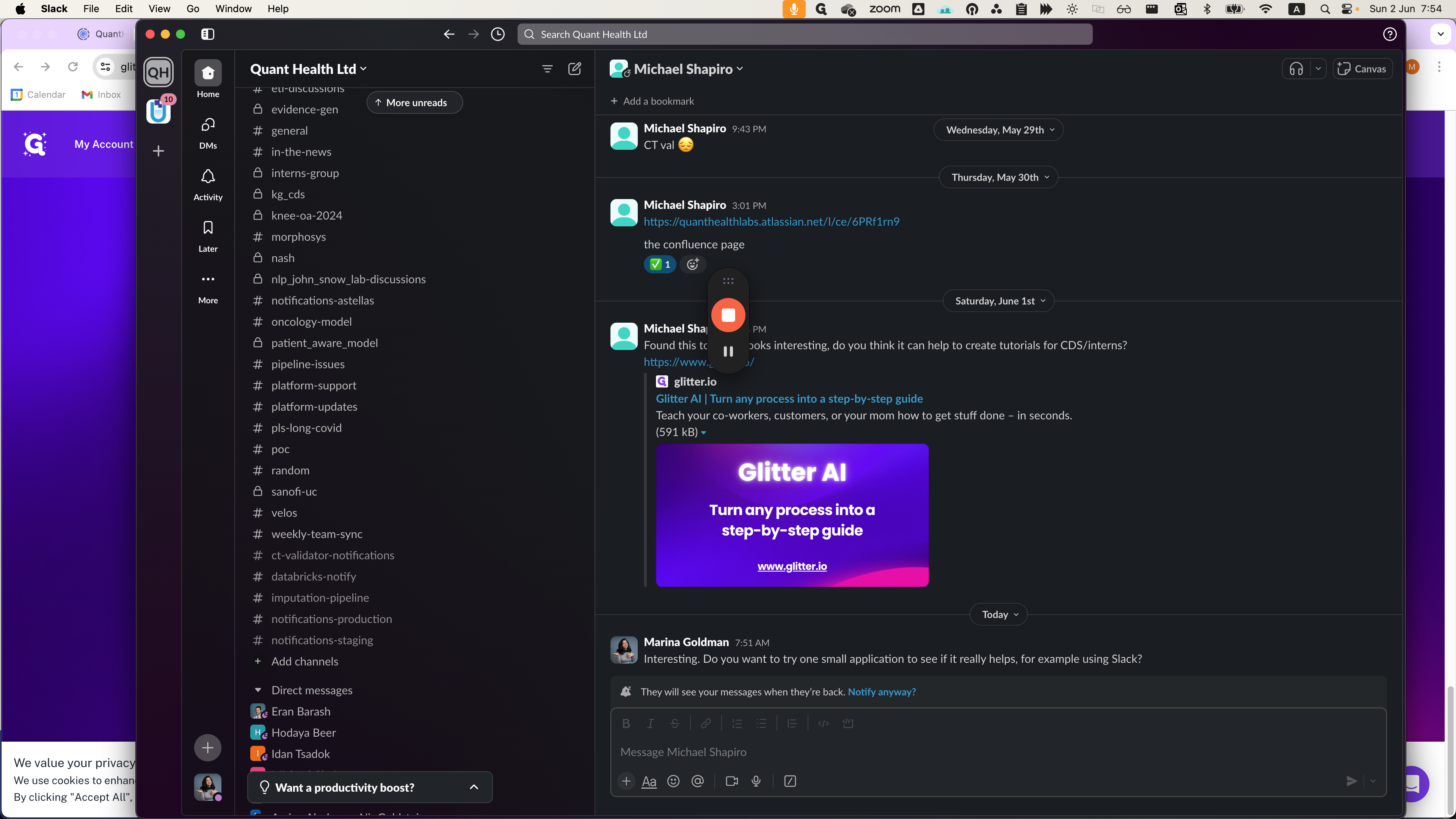Click the Message Michael Shapiro input field
1456x819 pixels.
(998, 752)
